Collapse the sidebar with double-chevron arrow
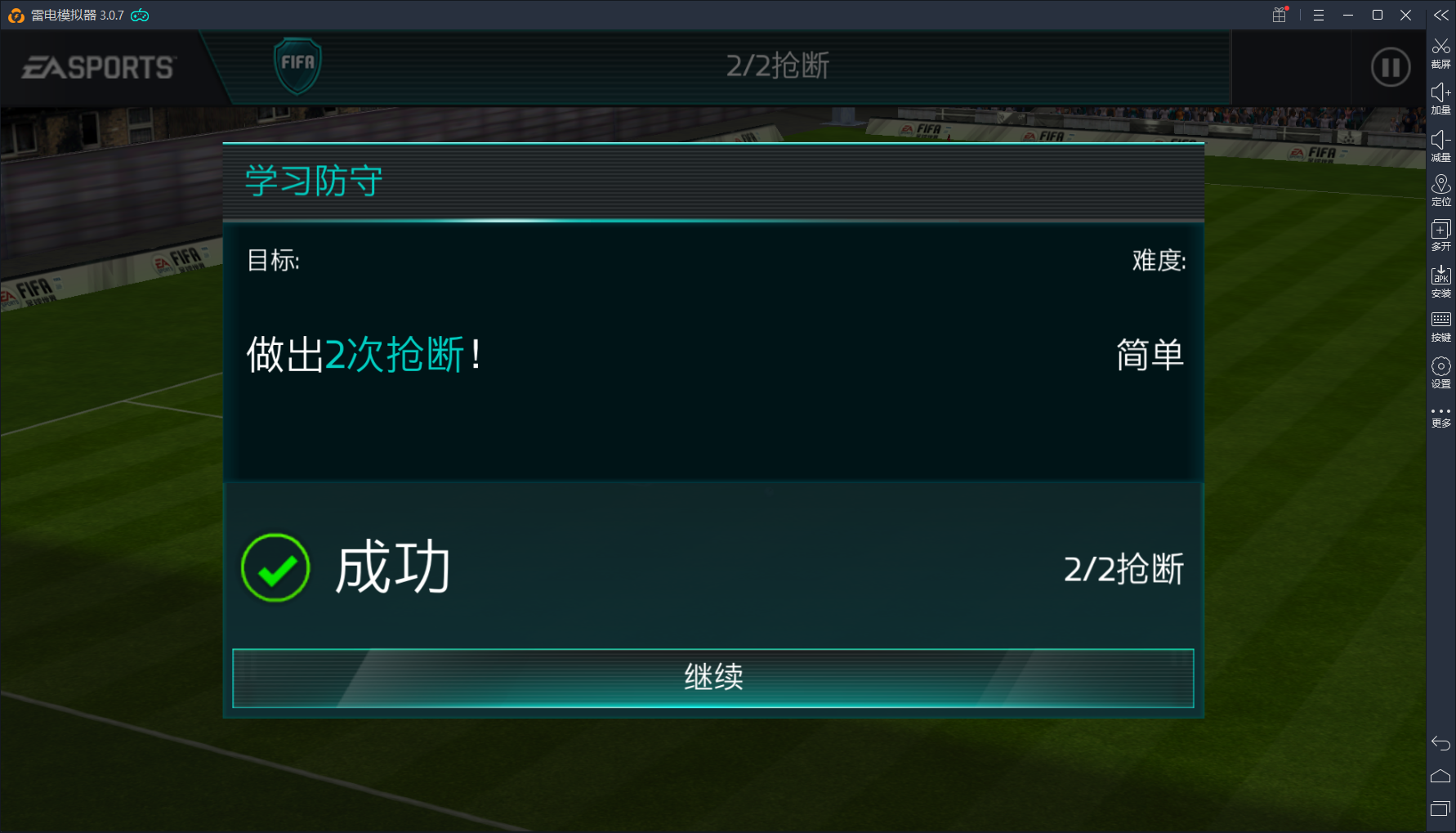Image resolution: width=1456 pixels, height=833 pixels. [x=1440, y=15]
